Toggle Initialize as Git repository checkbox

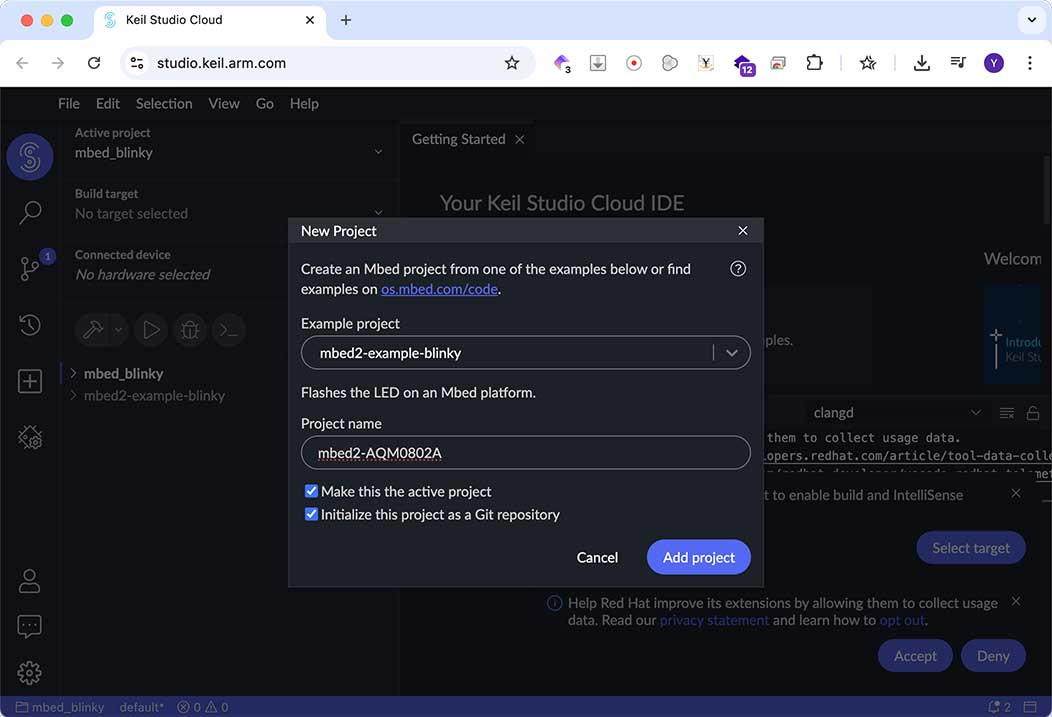(311, 514)
